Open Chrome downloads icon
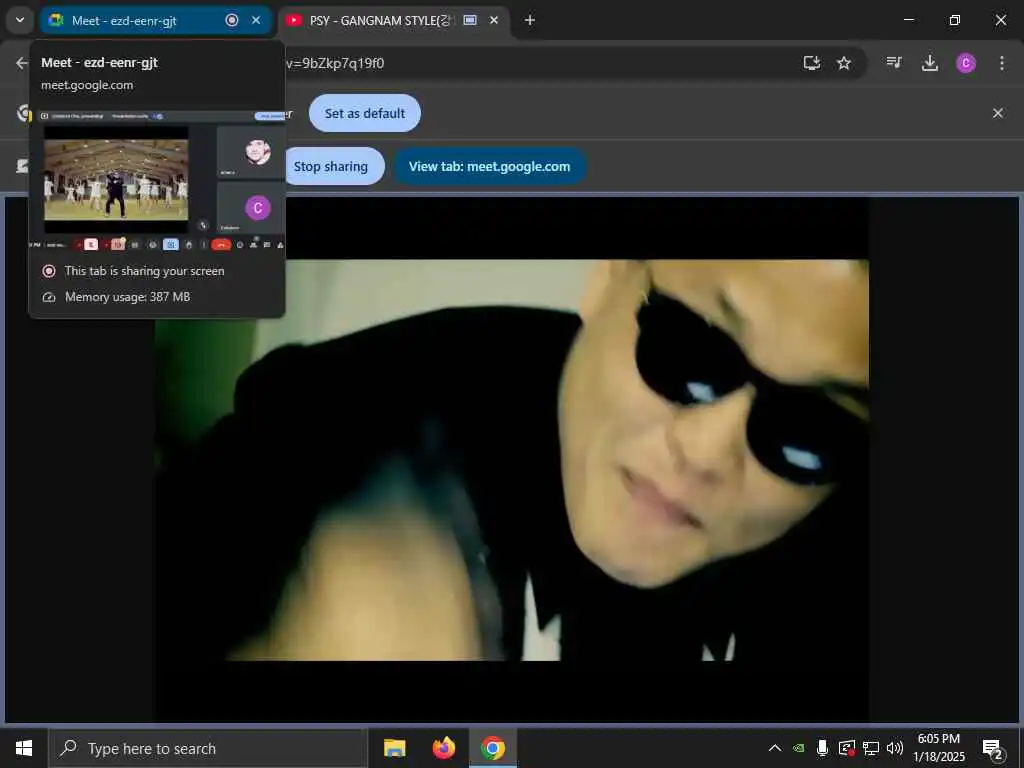 (930, 63)
